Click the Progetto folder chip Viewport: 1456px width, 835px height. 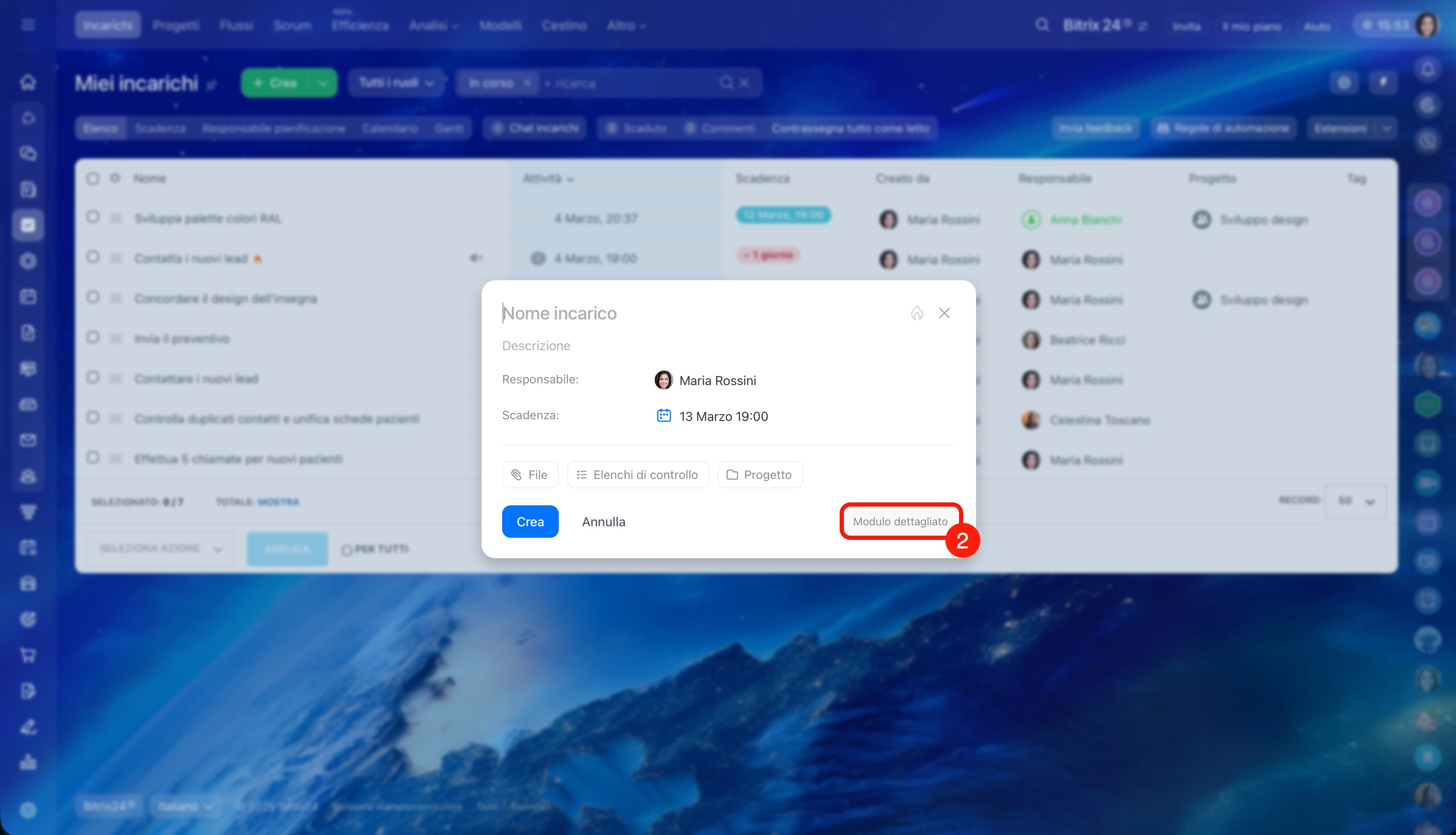coord(760,475)
